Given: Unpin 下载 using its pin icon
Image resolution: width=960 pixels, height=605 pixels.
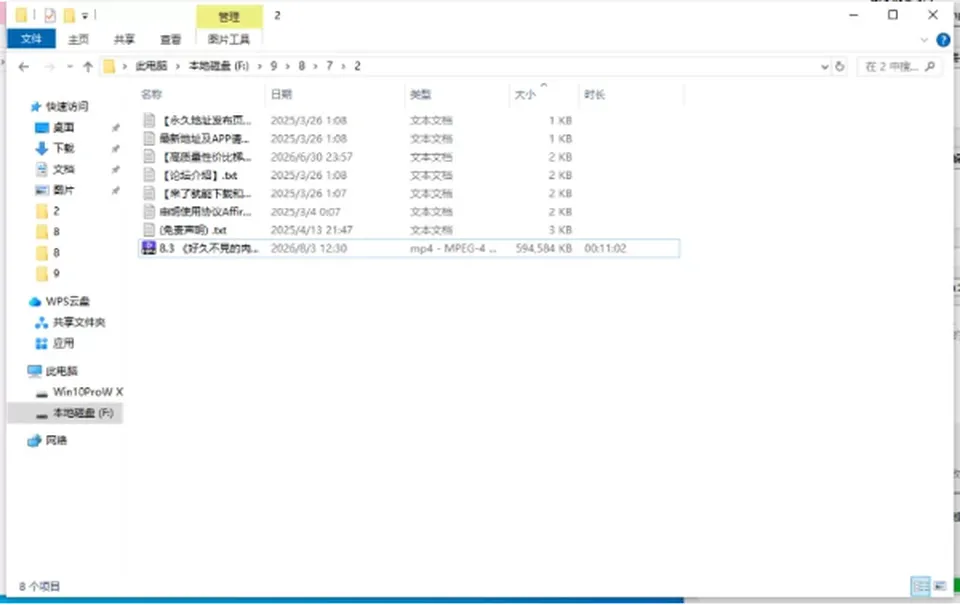Looking at the screenshot, I should pyautogui.click(x=116, y=148).
